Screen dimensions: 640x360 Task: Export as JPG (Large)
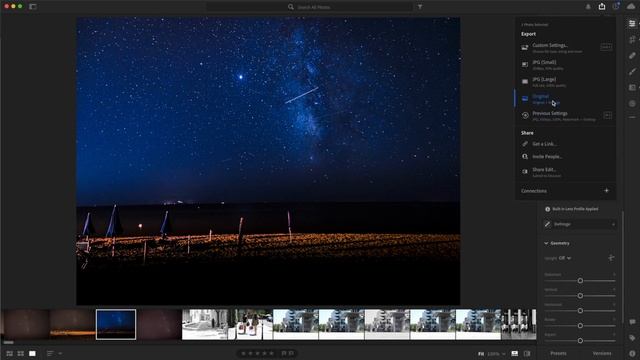pyautogui.click(x=565, y=82)
